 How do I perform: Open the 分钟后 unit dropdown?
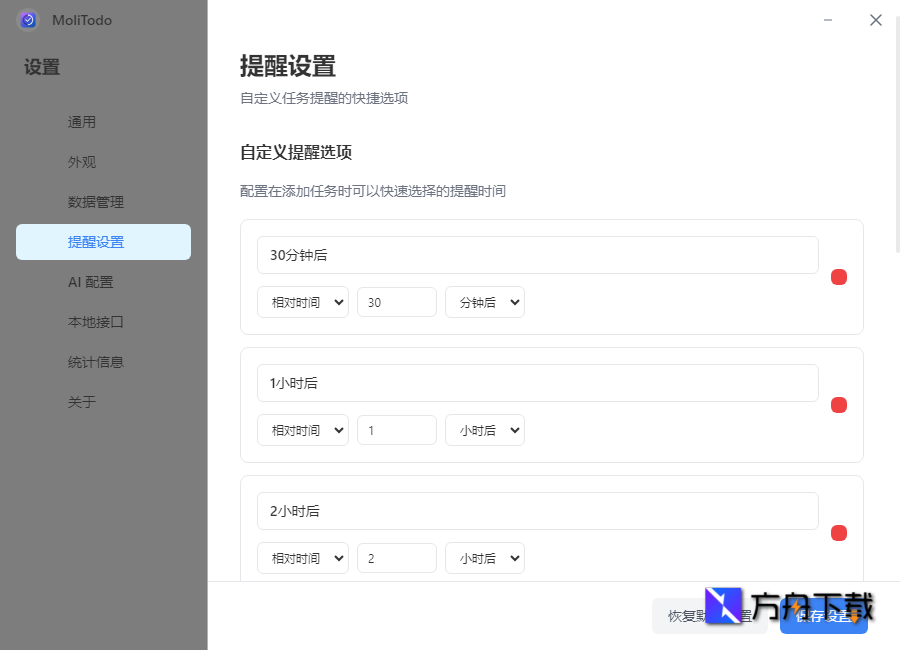click(484, 301)
